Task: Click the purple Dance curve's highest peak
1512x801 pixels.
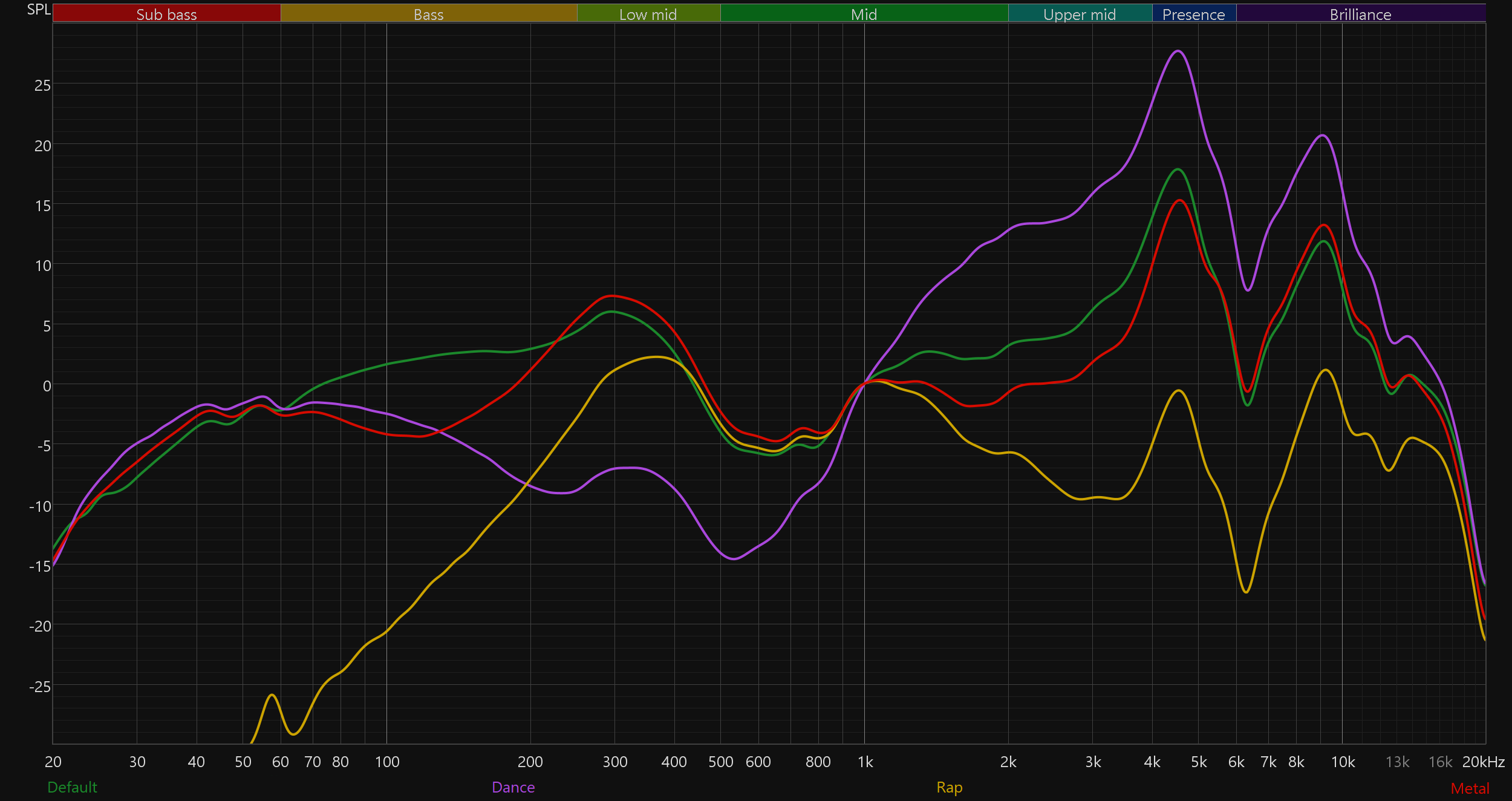Action: pyautogui.click(x=1178, y=51)
